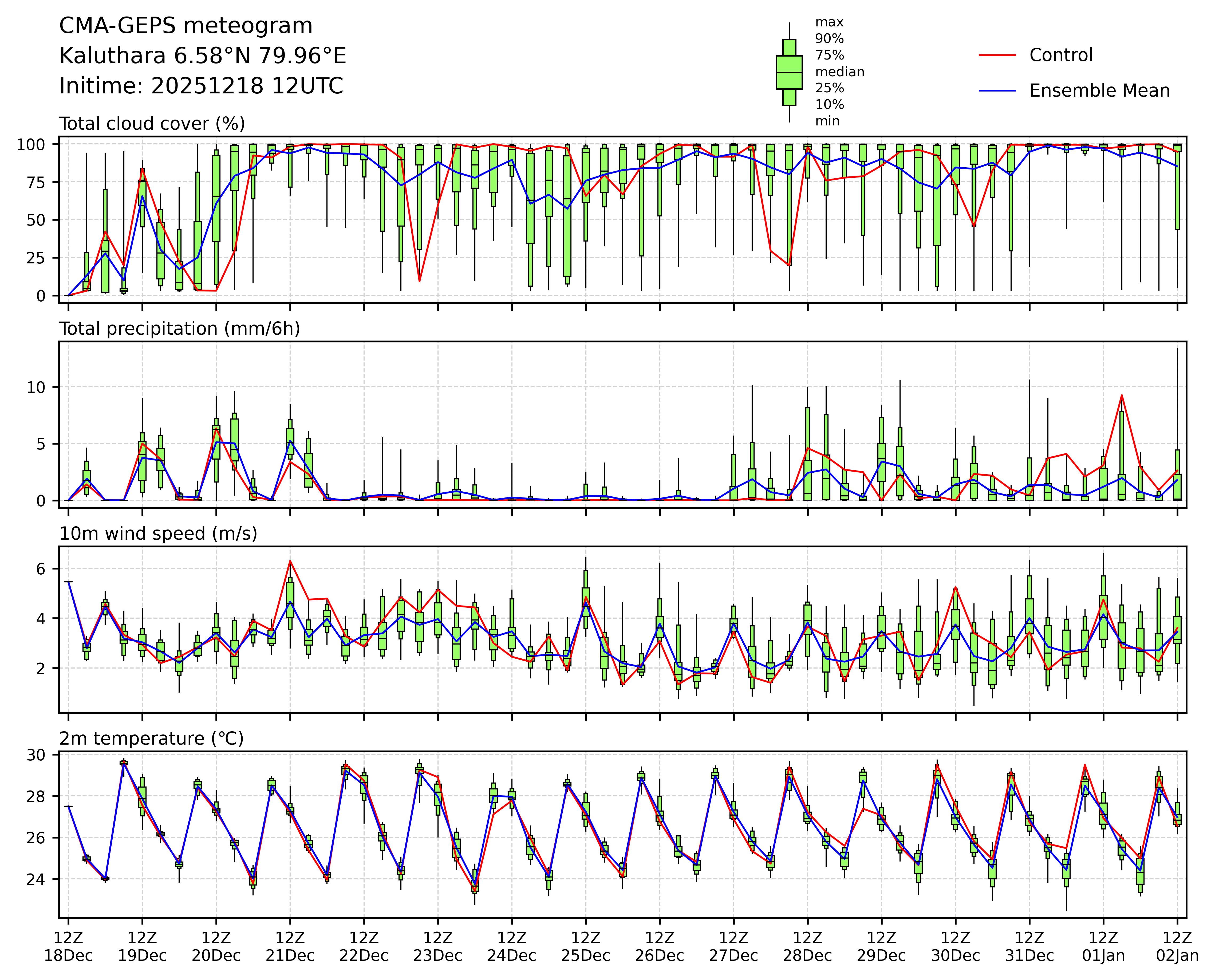Click the 'Total precipitation (mm/6h)' panel title
1215x980 pixels.
click(180, 329)
